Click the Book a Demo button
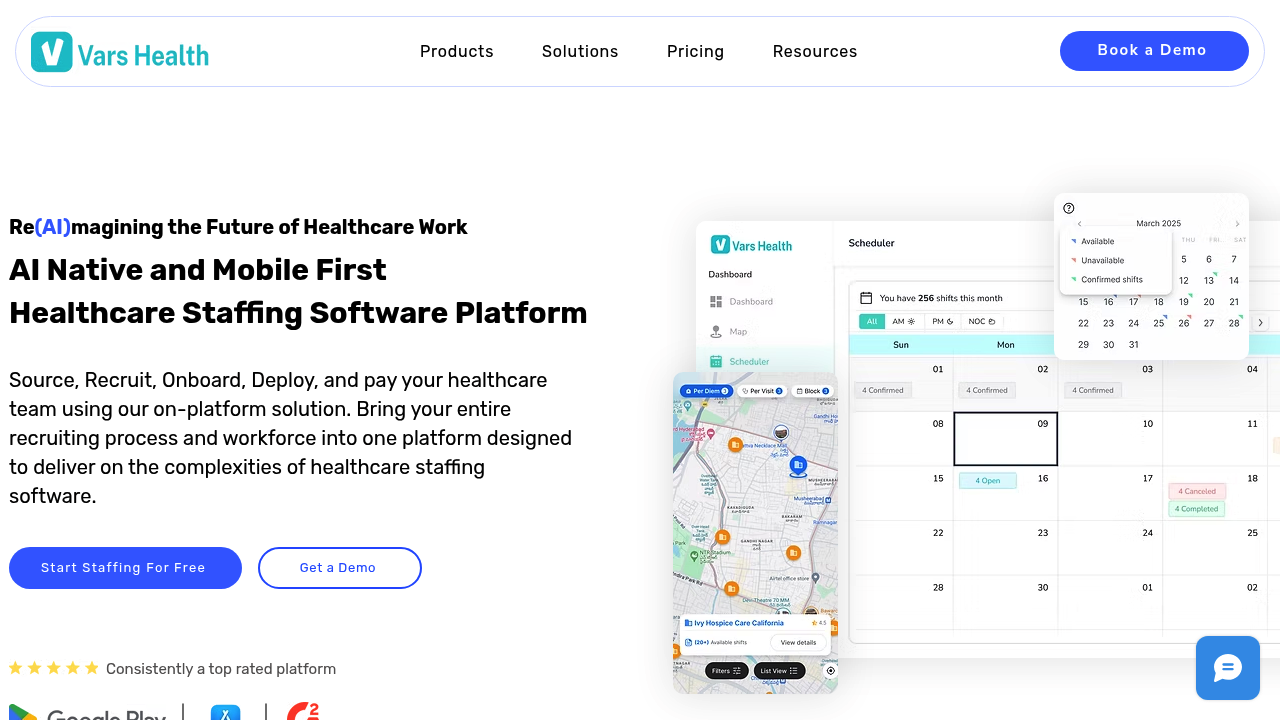Screen dimensions: 1280x720 point(1153,51)
